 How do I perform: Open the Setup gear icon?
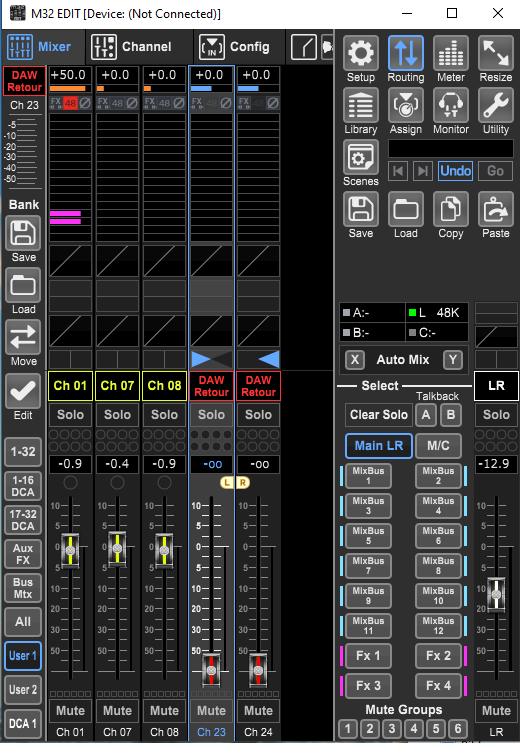pyautogui.click(x=361, y=53)
